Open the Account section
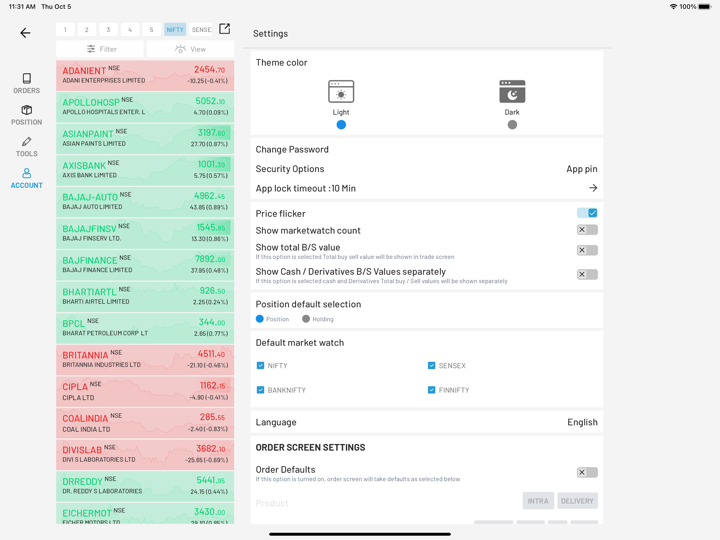The height and width of the screenshot is (540, 720). click(27, 178)
